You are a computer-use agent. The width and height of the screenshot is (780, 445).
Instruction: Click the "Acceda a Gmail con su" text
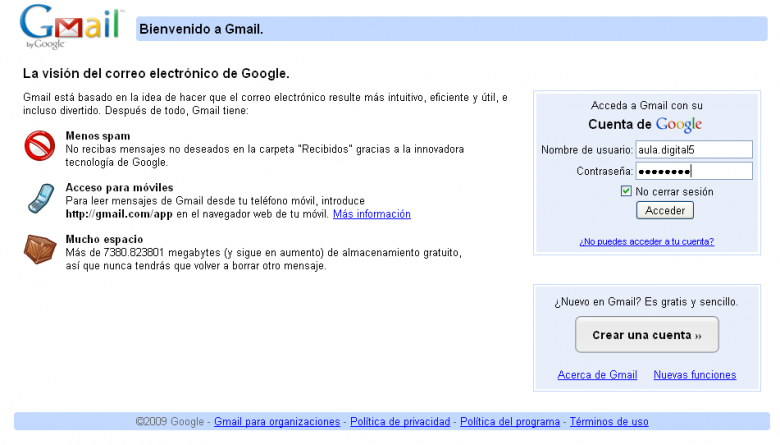click(647, 105)
